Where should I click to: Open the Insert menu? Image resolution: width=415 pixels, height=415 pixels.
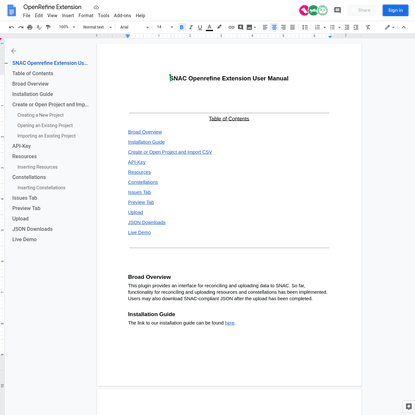tap(68, 16)
